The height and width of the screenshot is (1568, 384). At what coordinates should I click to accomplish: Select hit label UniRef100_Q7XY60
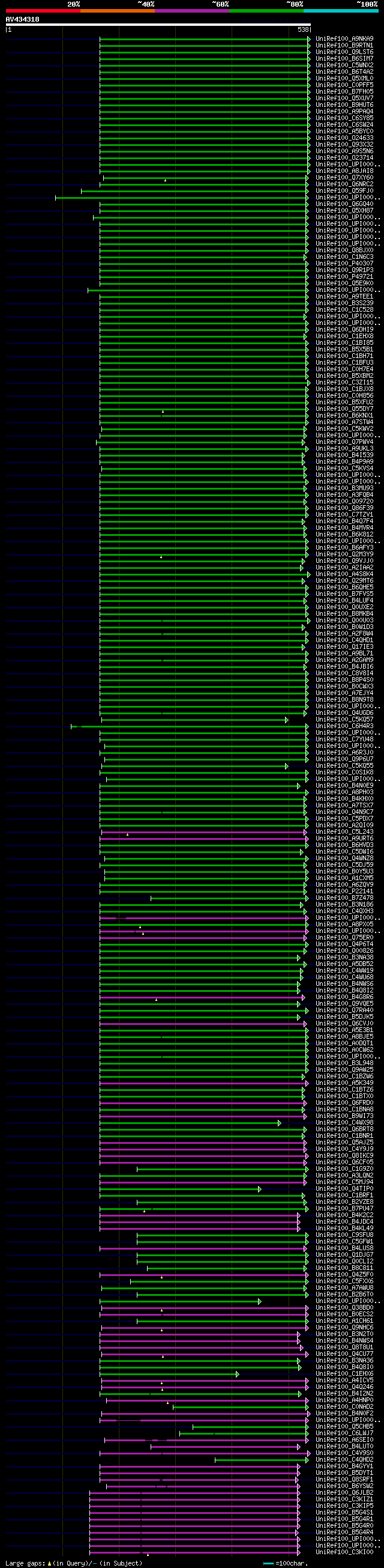344,178
